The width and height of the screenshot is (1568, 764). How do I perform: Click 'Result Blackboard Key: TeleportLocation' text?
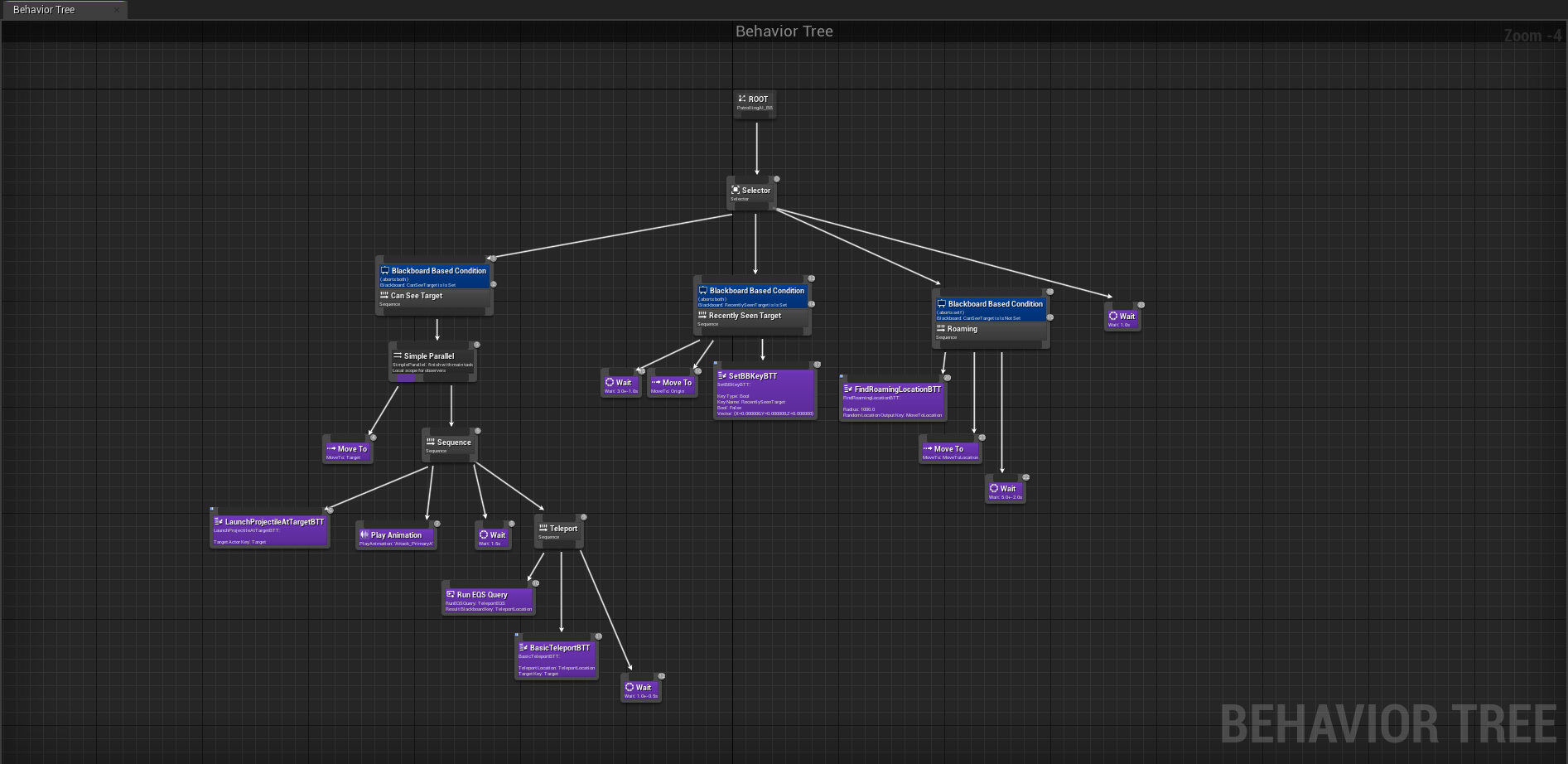pyautogui.click(x=489, y=609)
